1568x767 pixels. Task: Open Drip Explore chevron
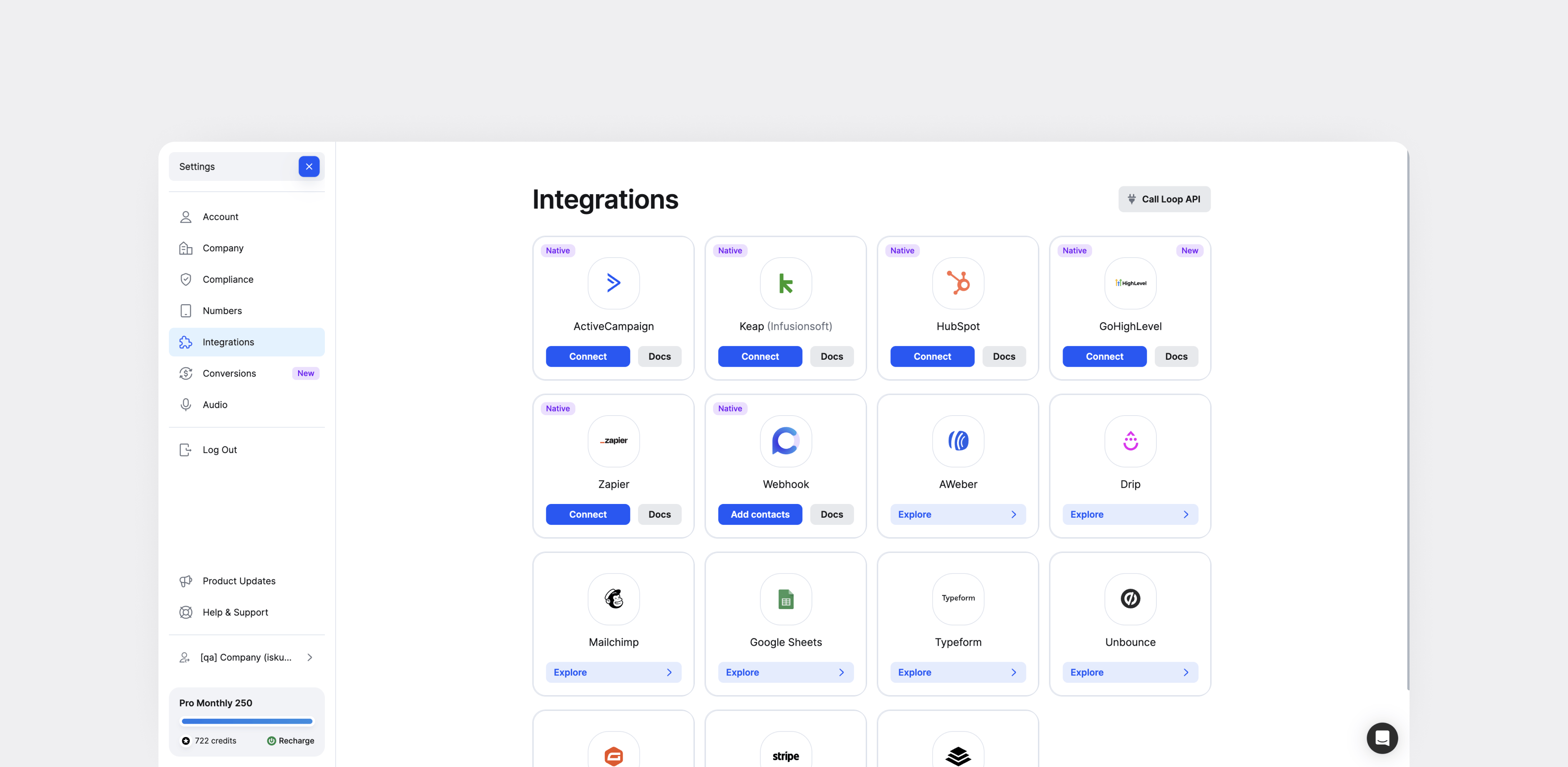coord(1186,514)
